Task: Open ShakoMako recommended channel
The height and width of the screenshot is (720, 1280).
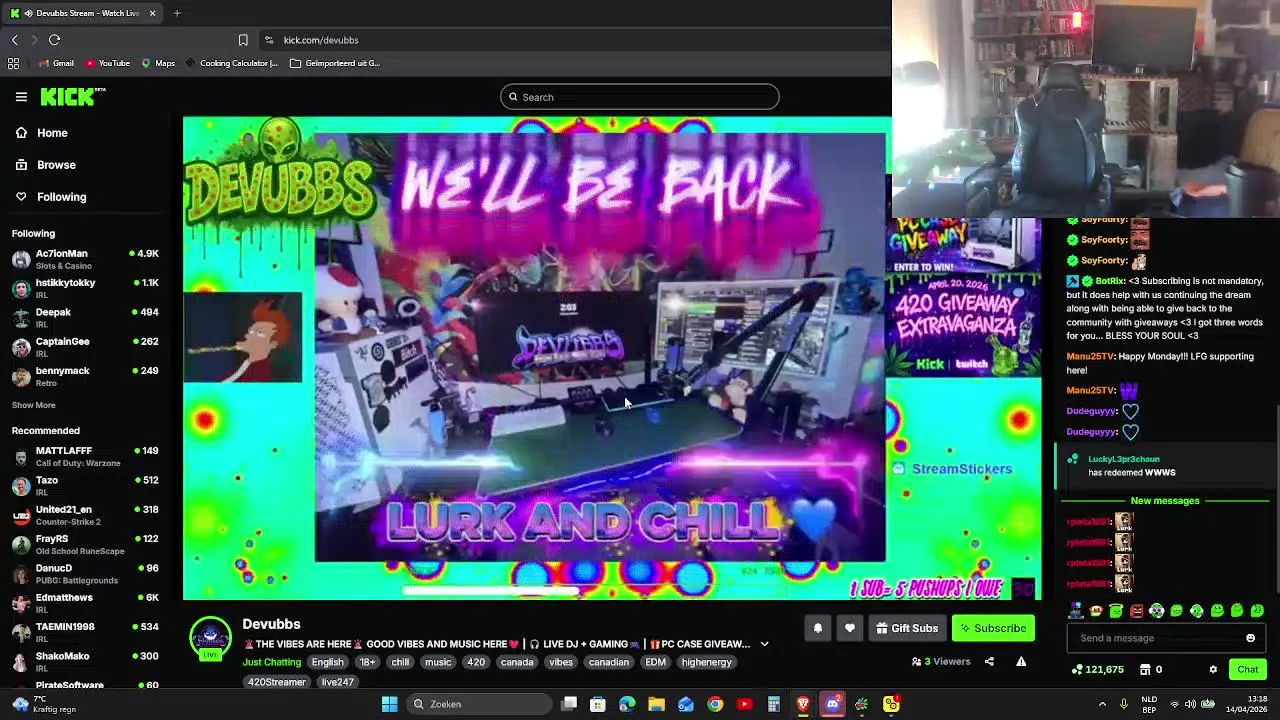Action: (x=85, y=662)
